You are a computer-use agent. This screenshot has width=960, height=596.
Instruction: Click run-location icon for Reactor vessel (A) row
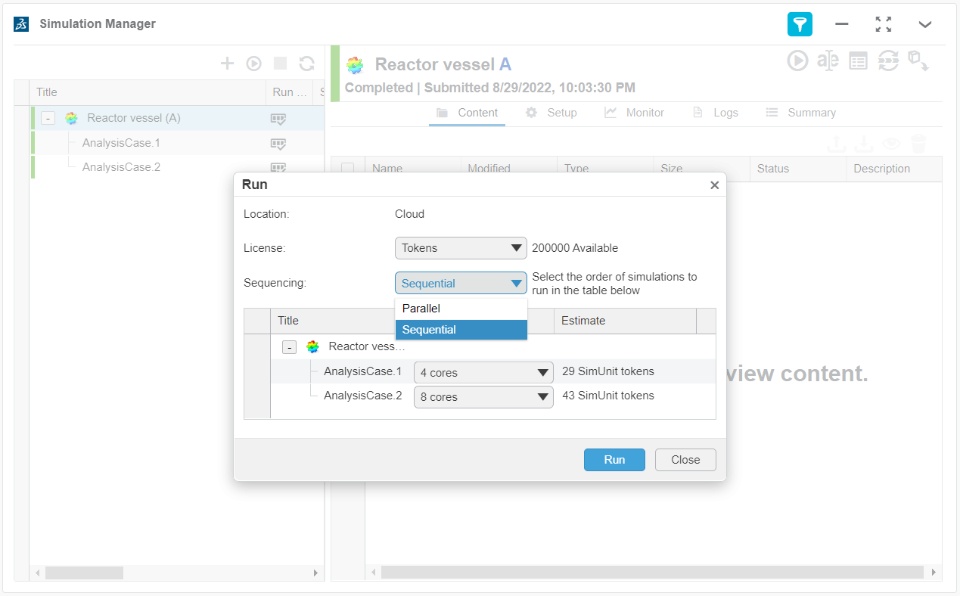[278, 119]
